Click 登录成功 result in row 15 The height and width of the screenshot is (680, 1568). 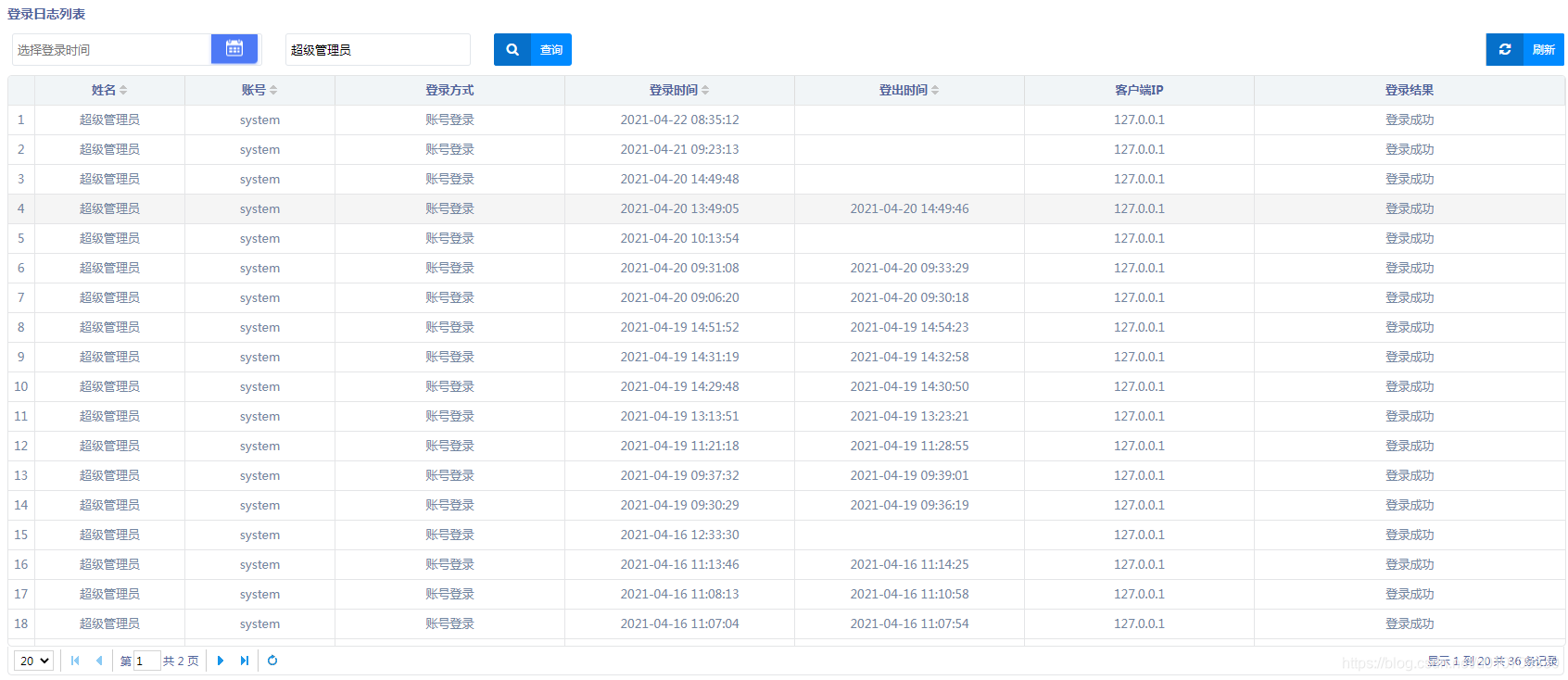click(1410, 535)
